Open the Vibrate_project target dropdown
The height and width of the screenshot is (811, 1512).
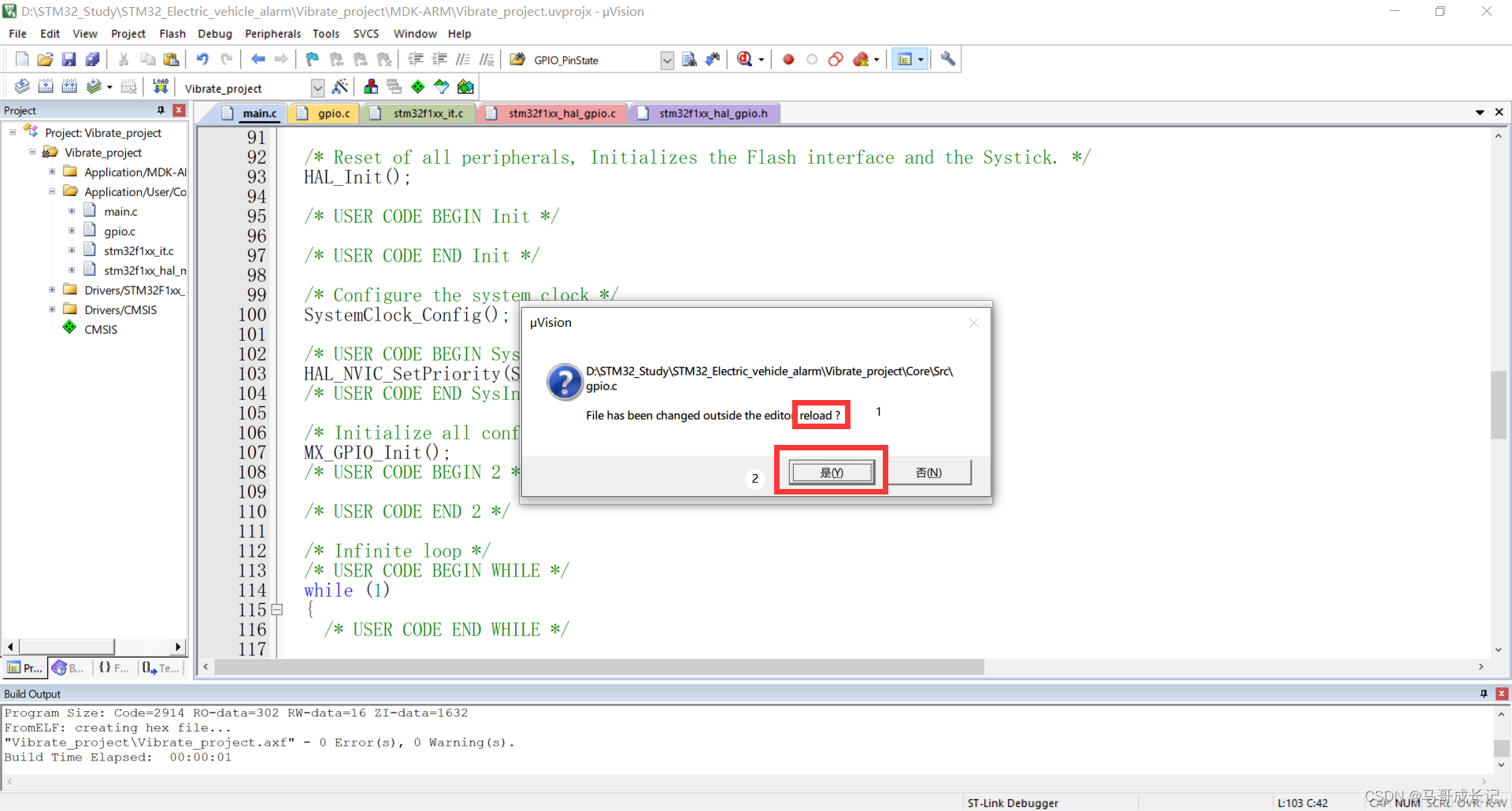pos(317,87)
